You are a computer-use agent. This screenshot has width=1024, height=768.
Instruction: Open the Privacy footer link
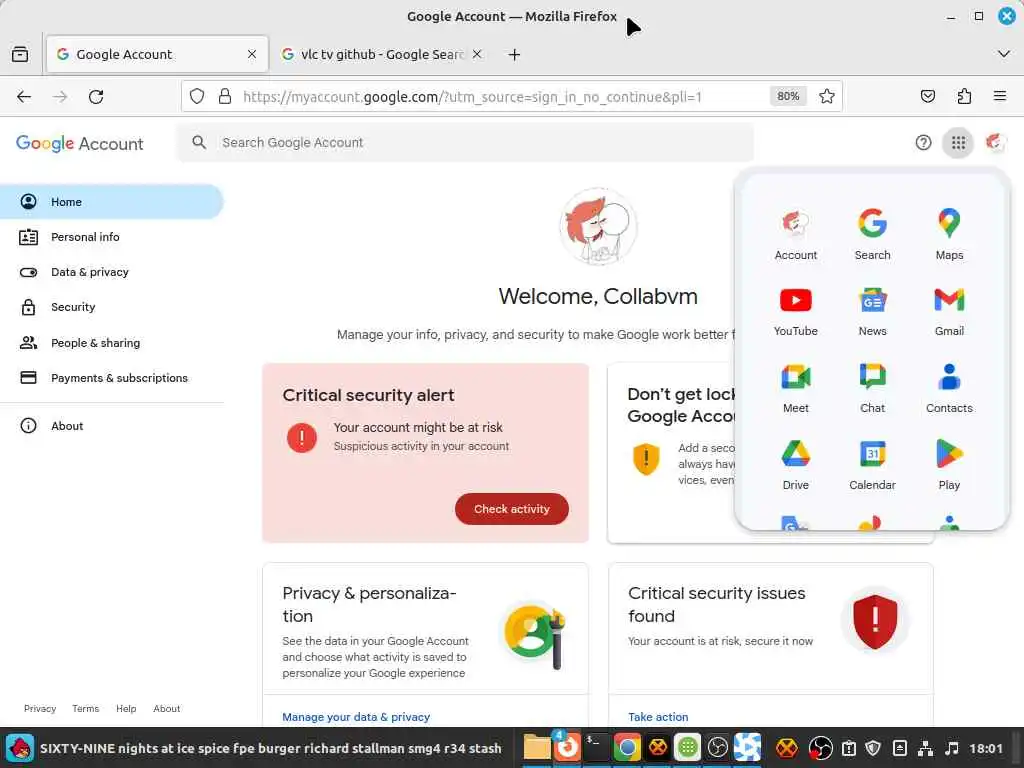[x=40, y=709]
